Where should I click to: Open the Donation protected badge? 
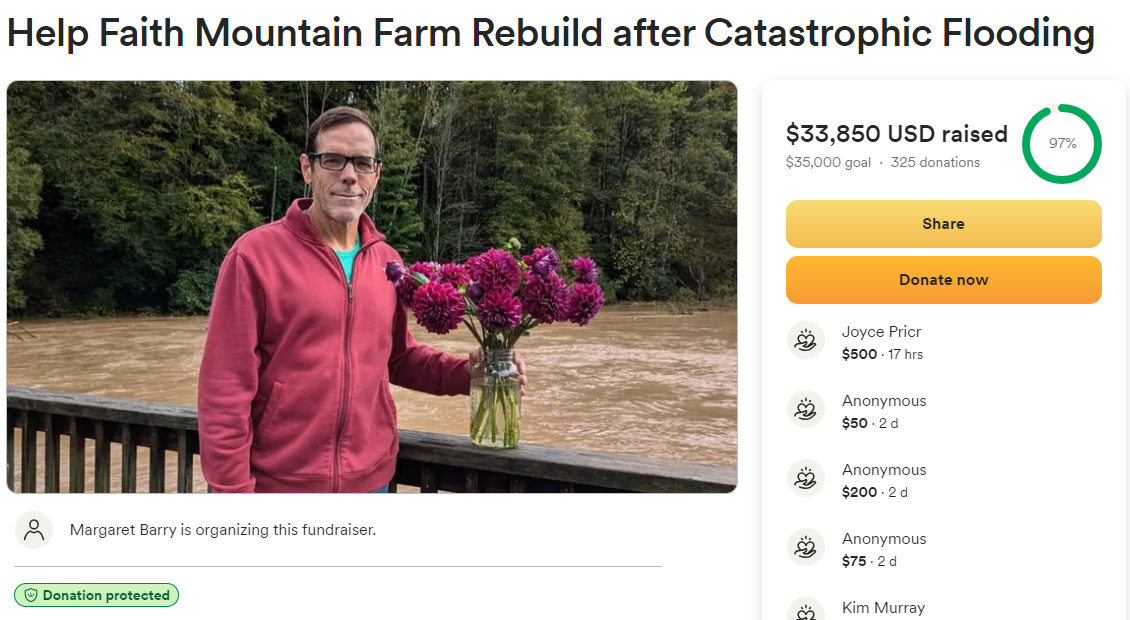point(97,595)
